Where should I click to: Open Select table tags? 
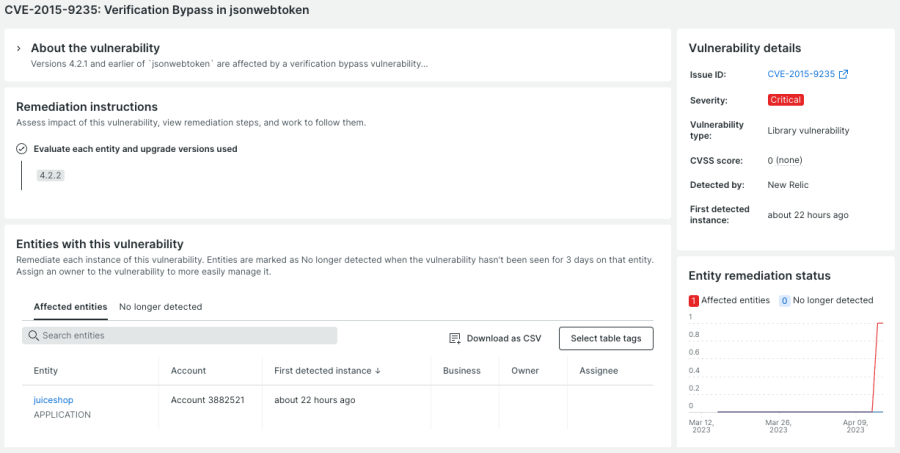(606, 339)
